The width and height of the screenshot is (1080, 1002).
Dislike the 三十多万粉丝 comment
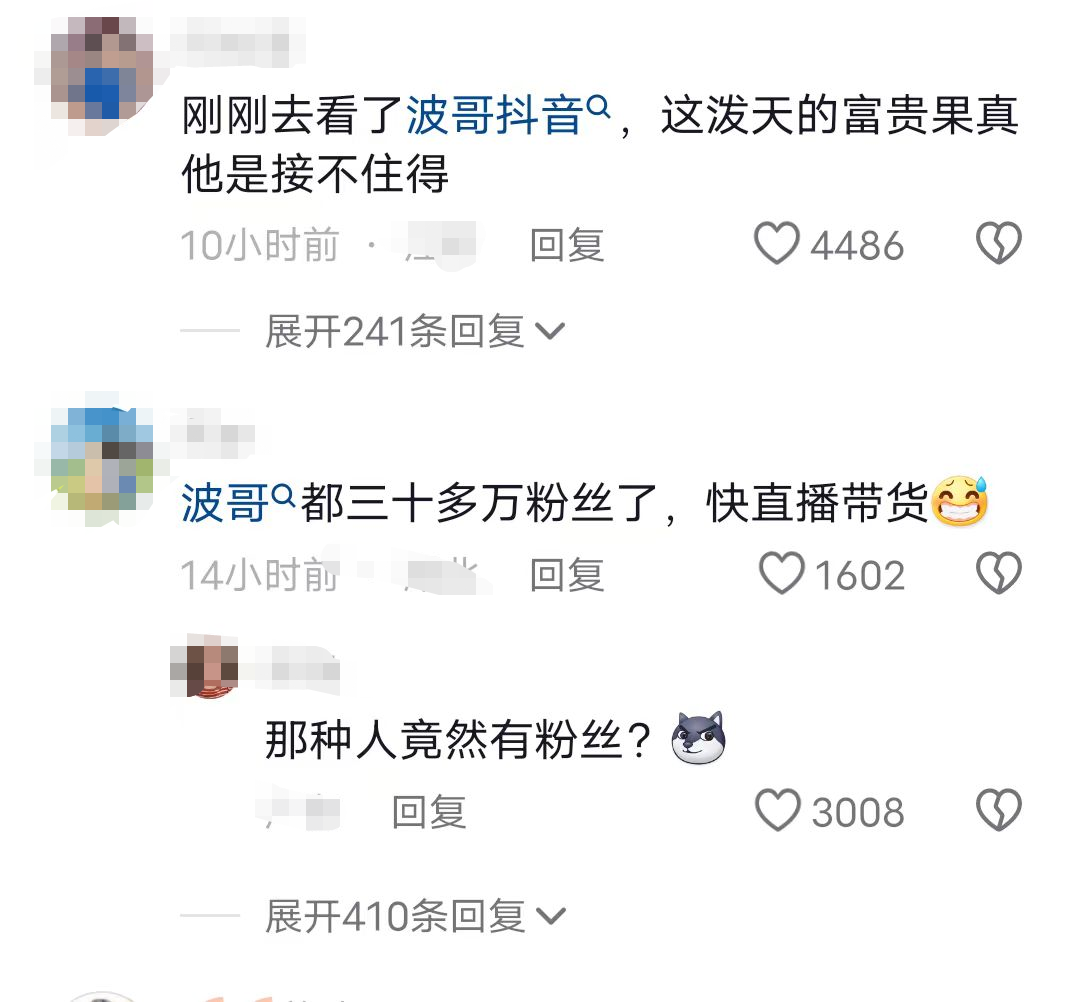[x=998, y=573]
